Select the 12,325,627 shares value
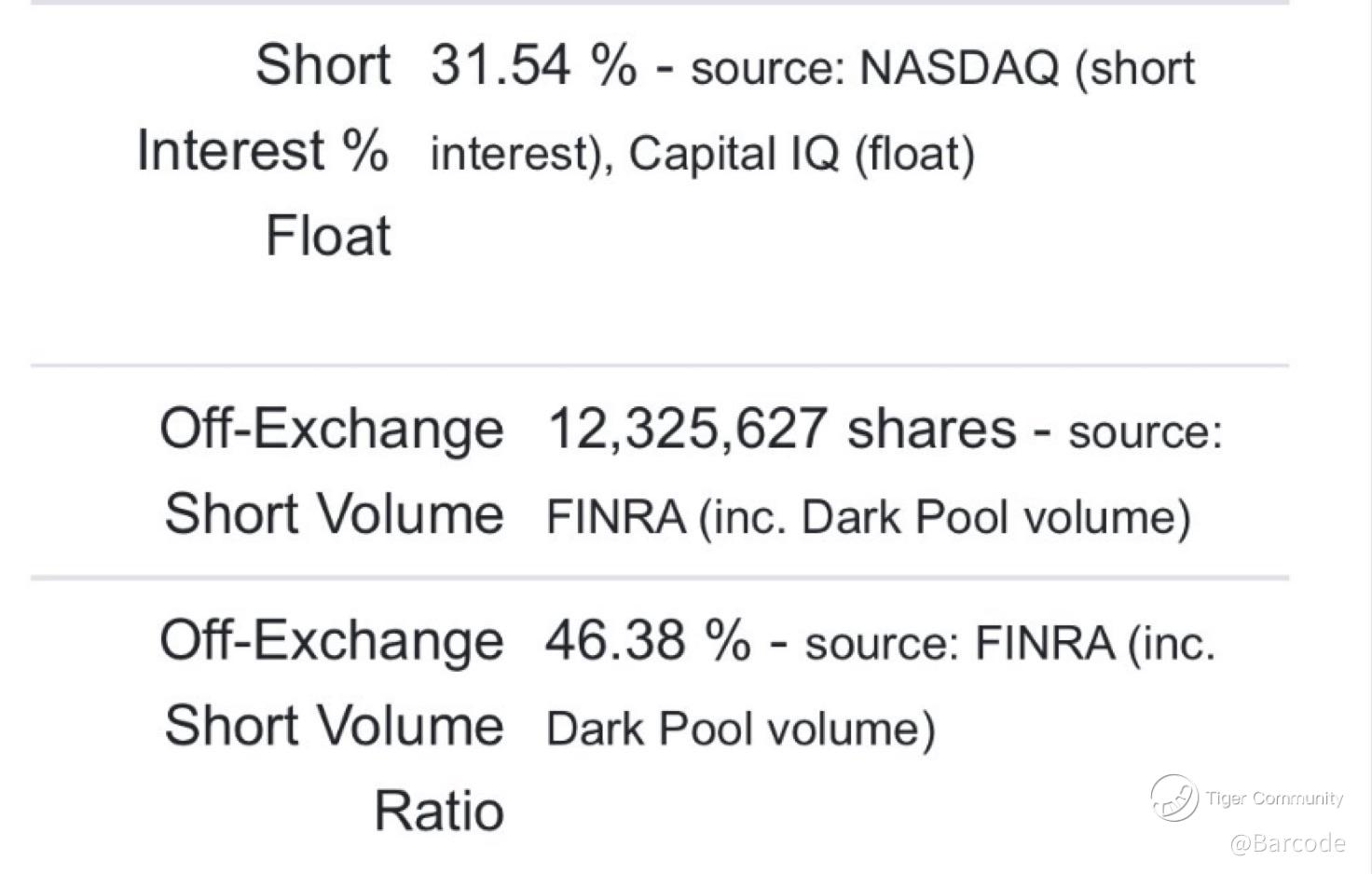 point(686,429)
